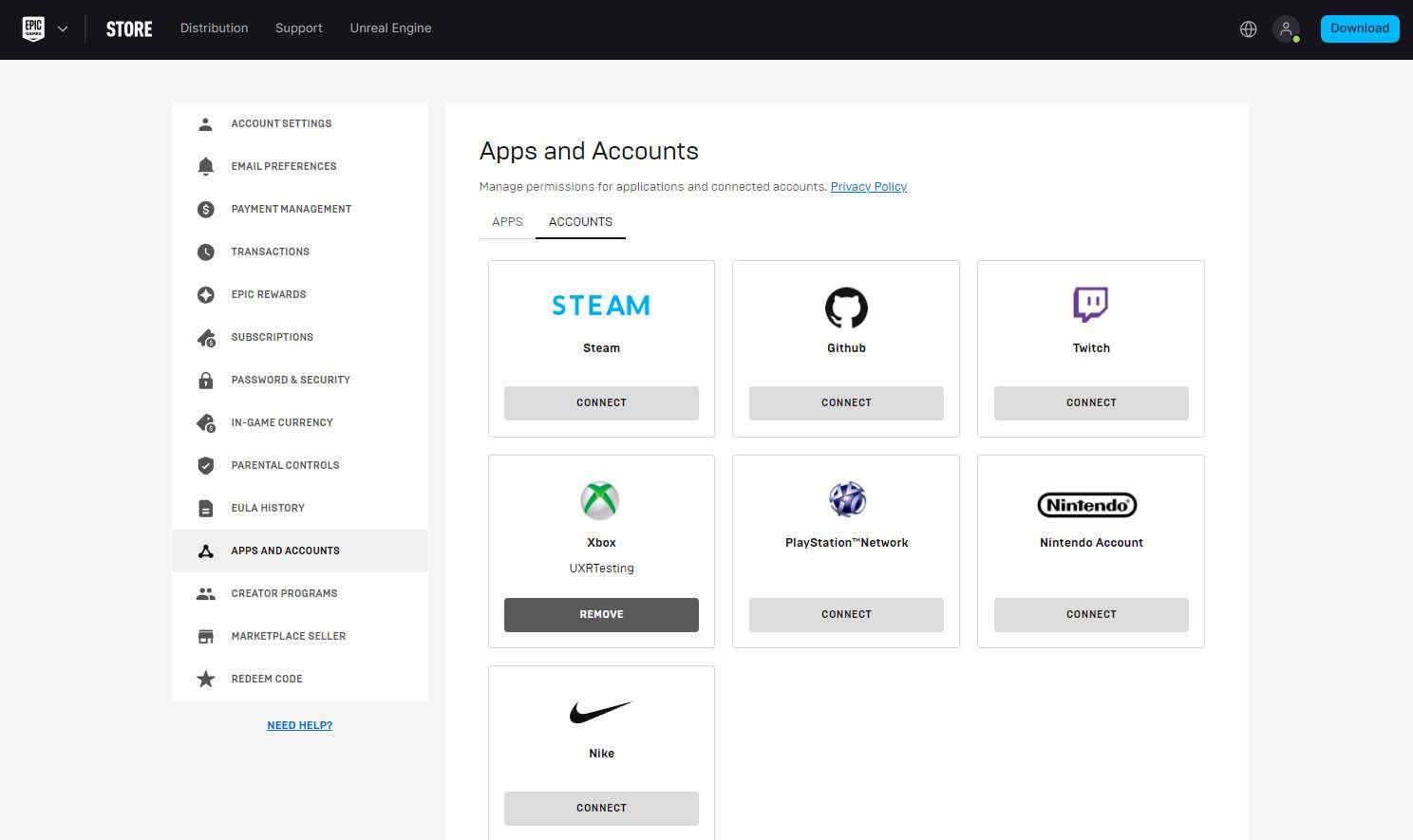
Task: Open the Unreal Engine menu item
Action: [390, 28]
